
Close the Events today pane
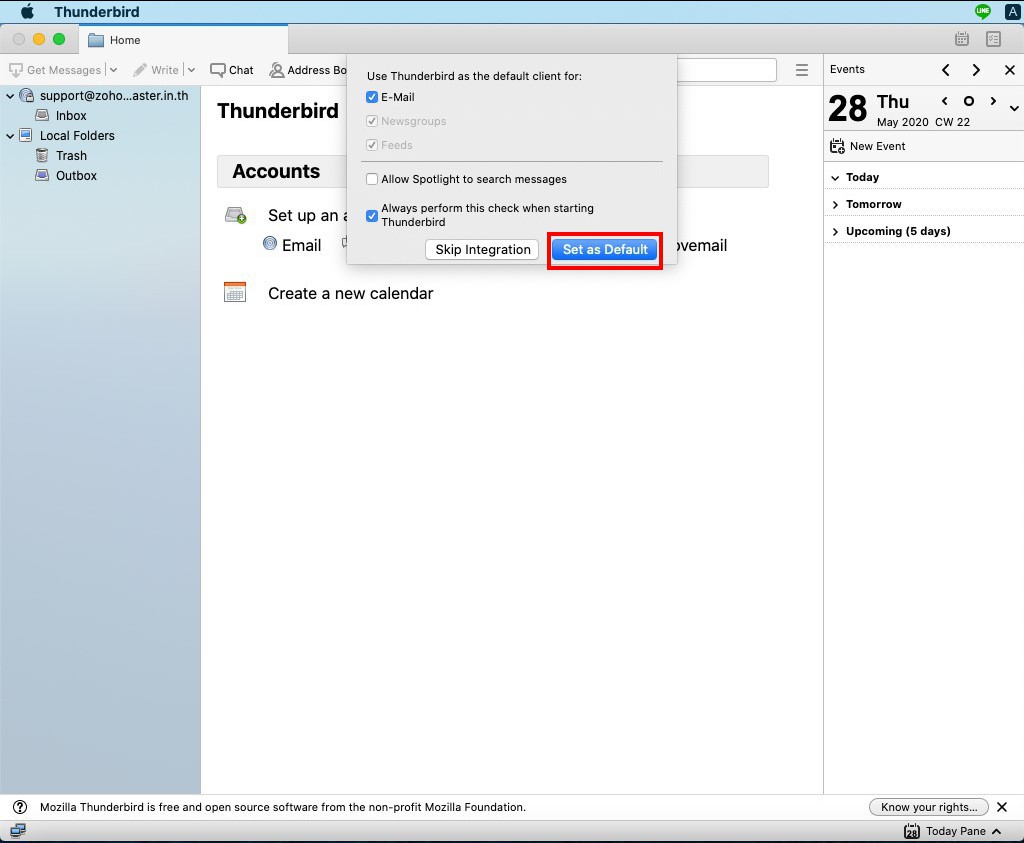[x=1010, y=70]
